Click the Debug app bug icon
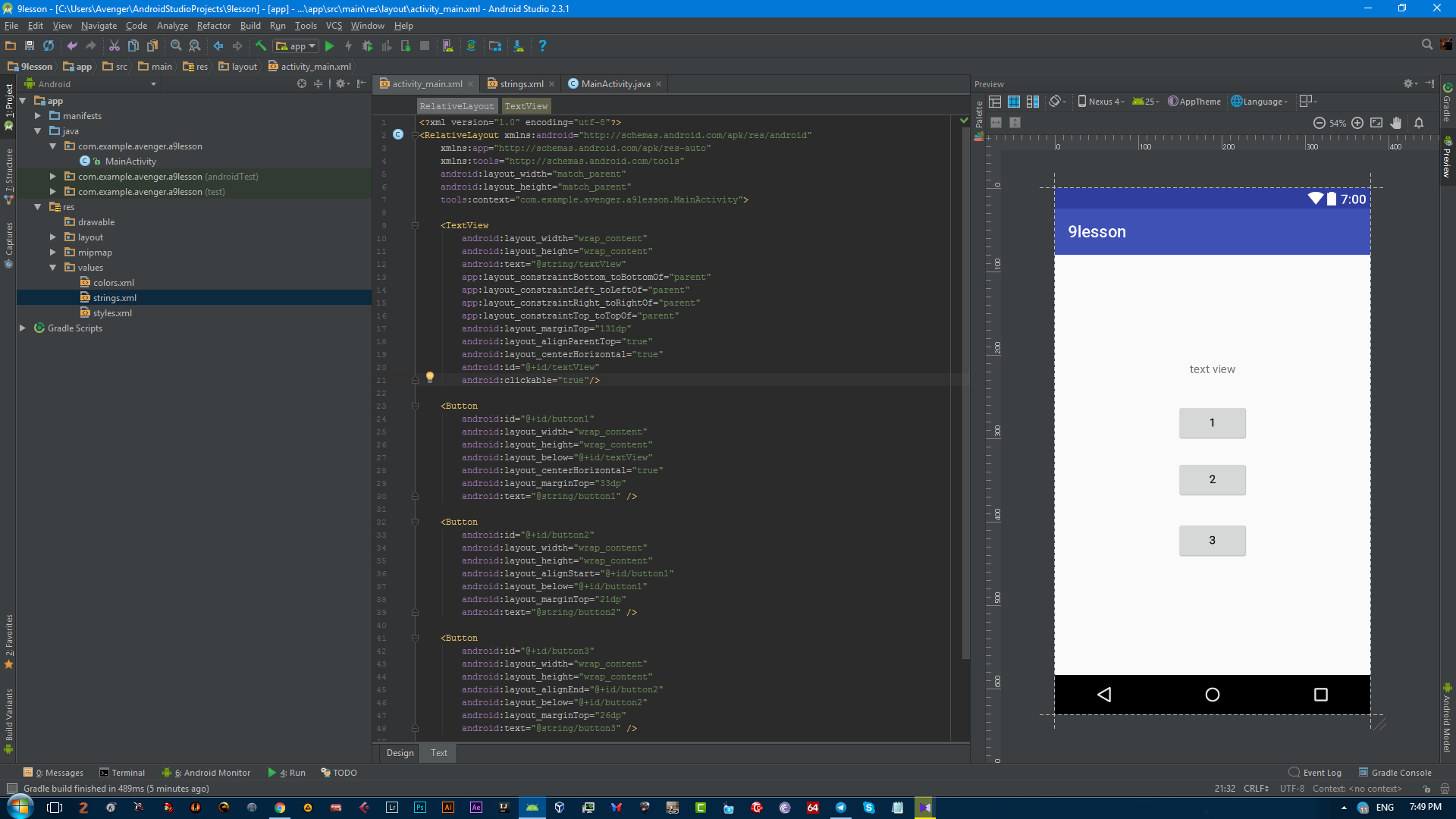This screenshot has height=819, width=1456. 368,46
